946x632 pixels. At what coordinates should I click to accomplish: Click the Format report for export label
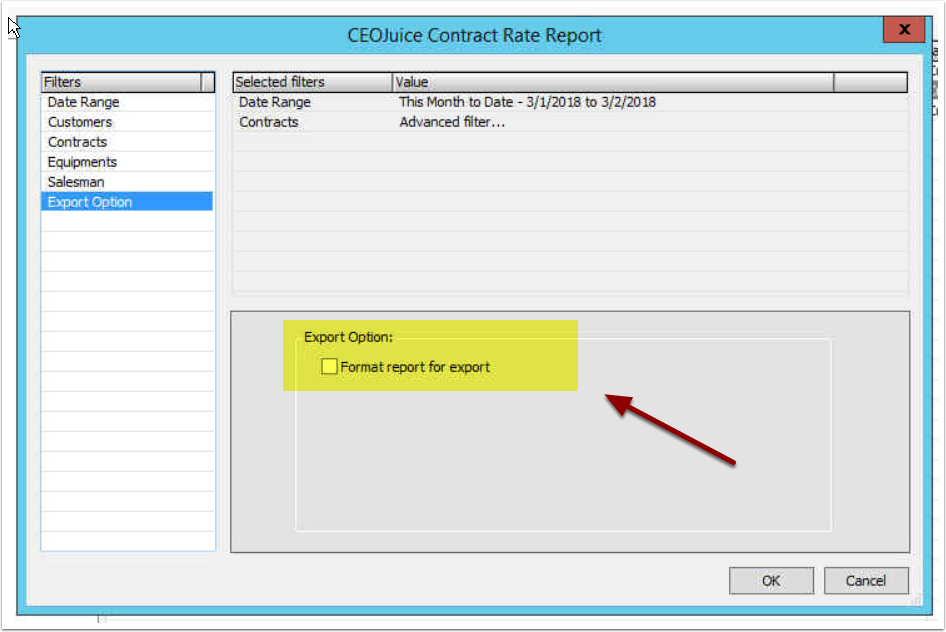415,367
